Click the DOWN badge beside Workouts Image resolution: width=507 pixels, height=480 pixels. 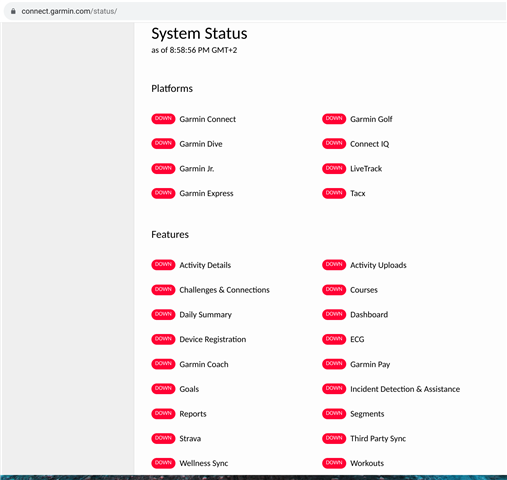334,463
